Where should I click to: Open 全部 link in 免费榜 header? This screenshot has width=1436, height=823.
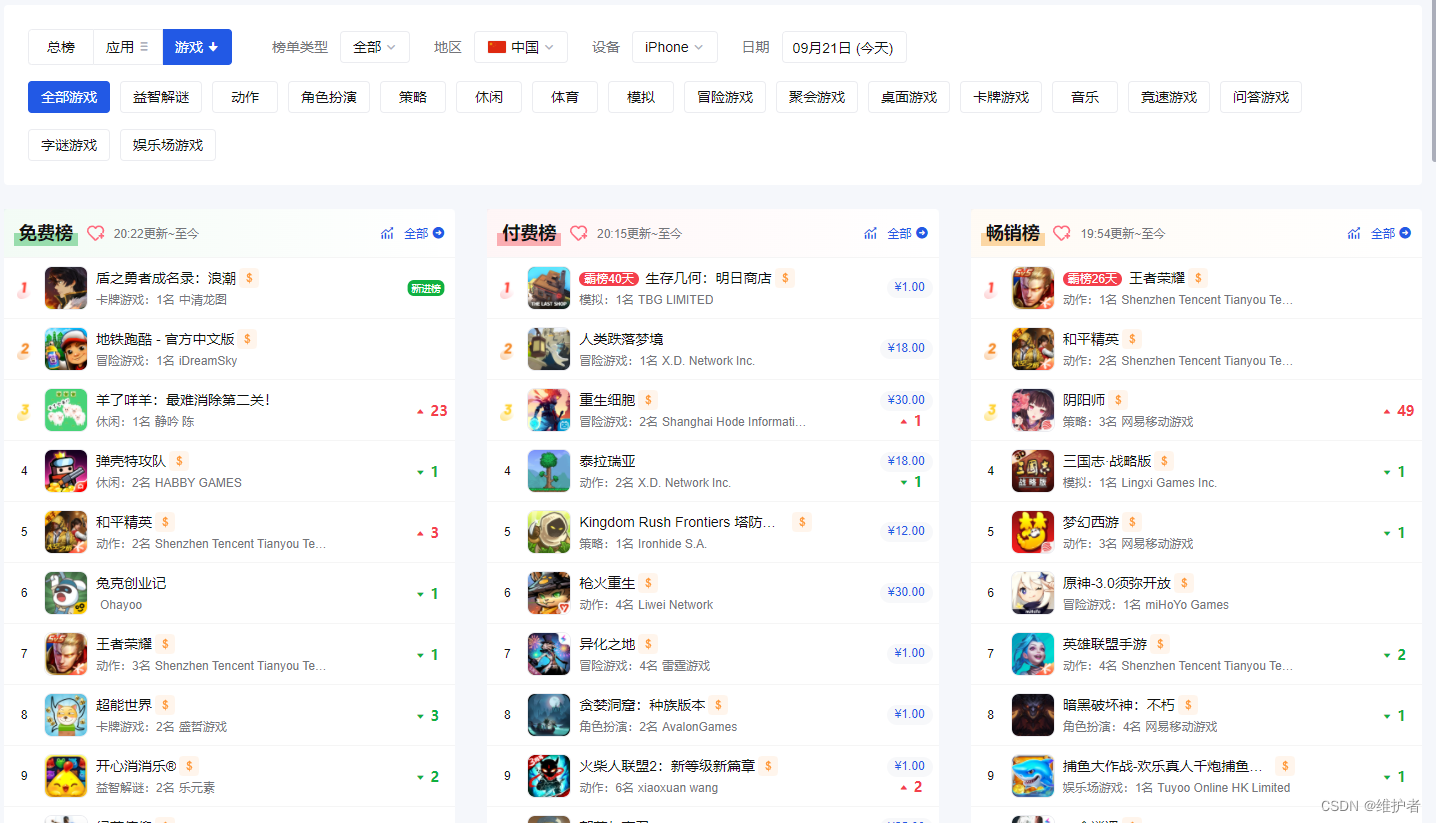(x=424, y=233)
